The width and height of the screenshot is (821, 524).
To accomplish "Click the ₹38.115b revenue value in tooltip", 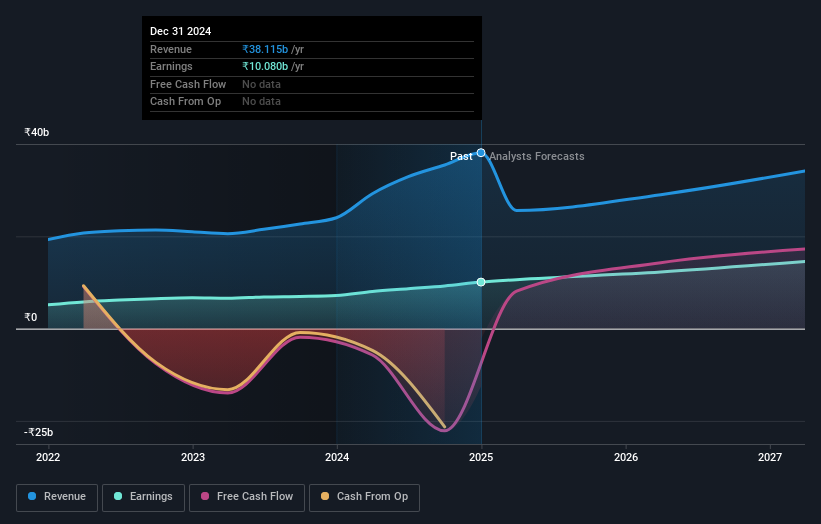I will coord(265,49).
